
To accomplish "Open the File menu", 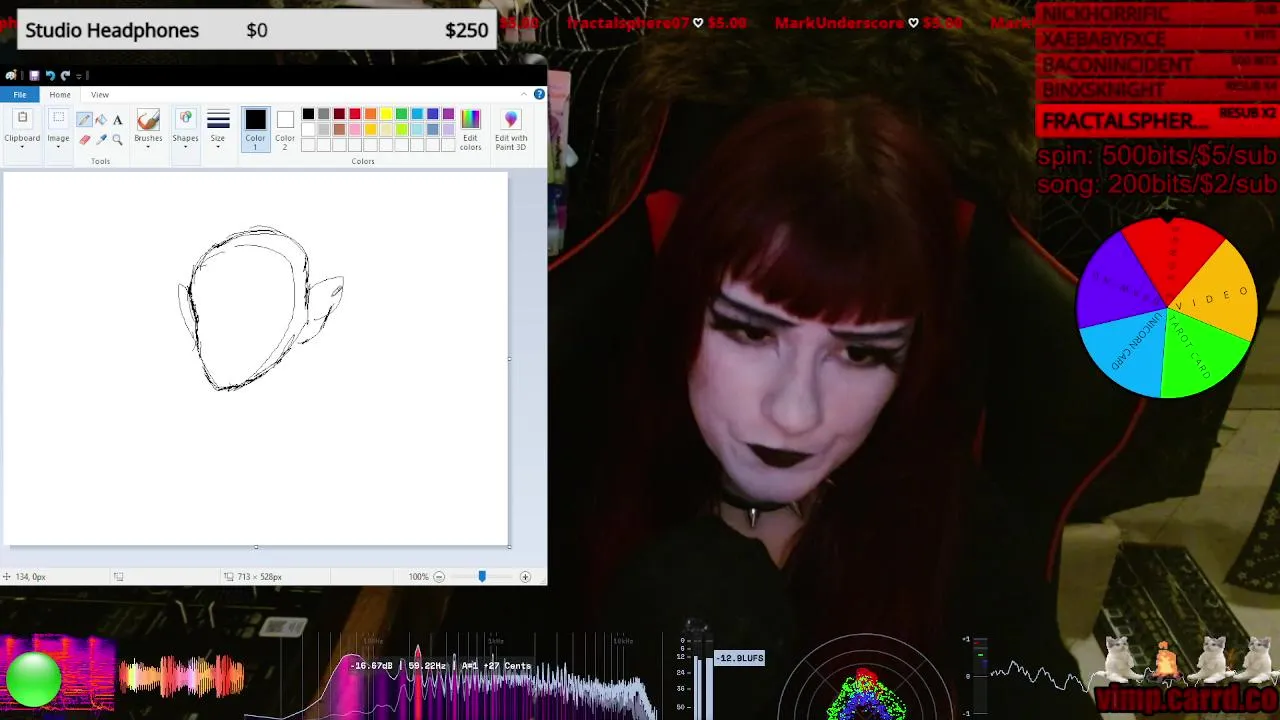I will (x=20, y=94).
